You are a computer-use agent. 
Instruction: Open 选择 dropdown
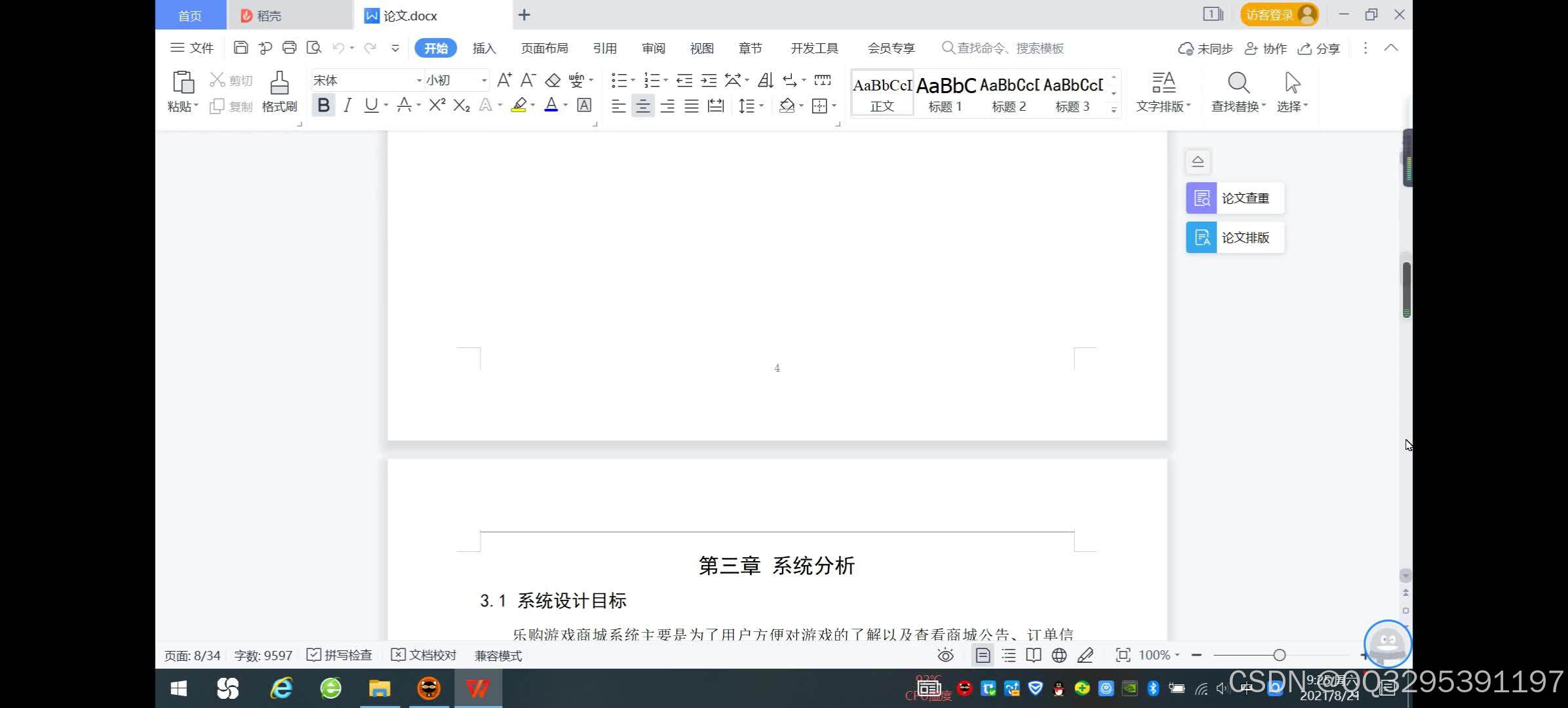tap(1292, 106)
